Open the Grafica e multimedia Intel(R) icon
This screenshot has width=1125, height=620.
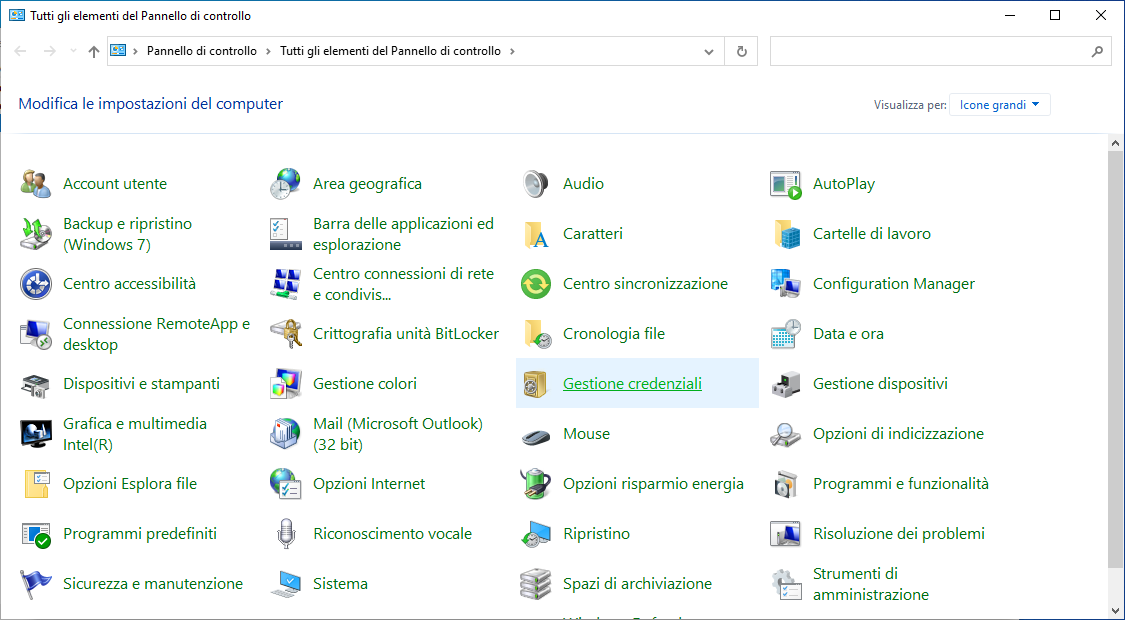(x=36, y=434)
